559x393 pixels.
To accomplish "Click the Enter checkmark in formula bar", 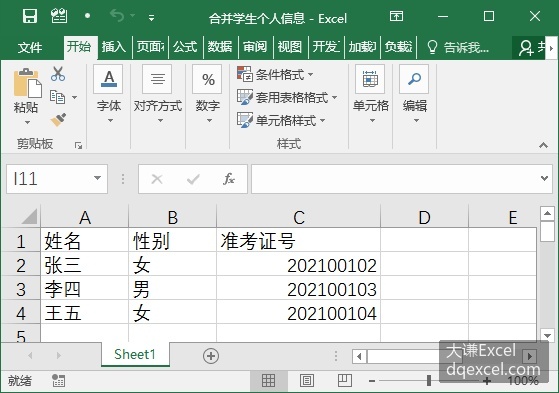I will [x=193, y=179].
